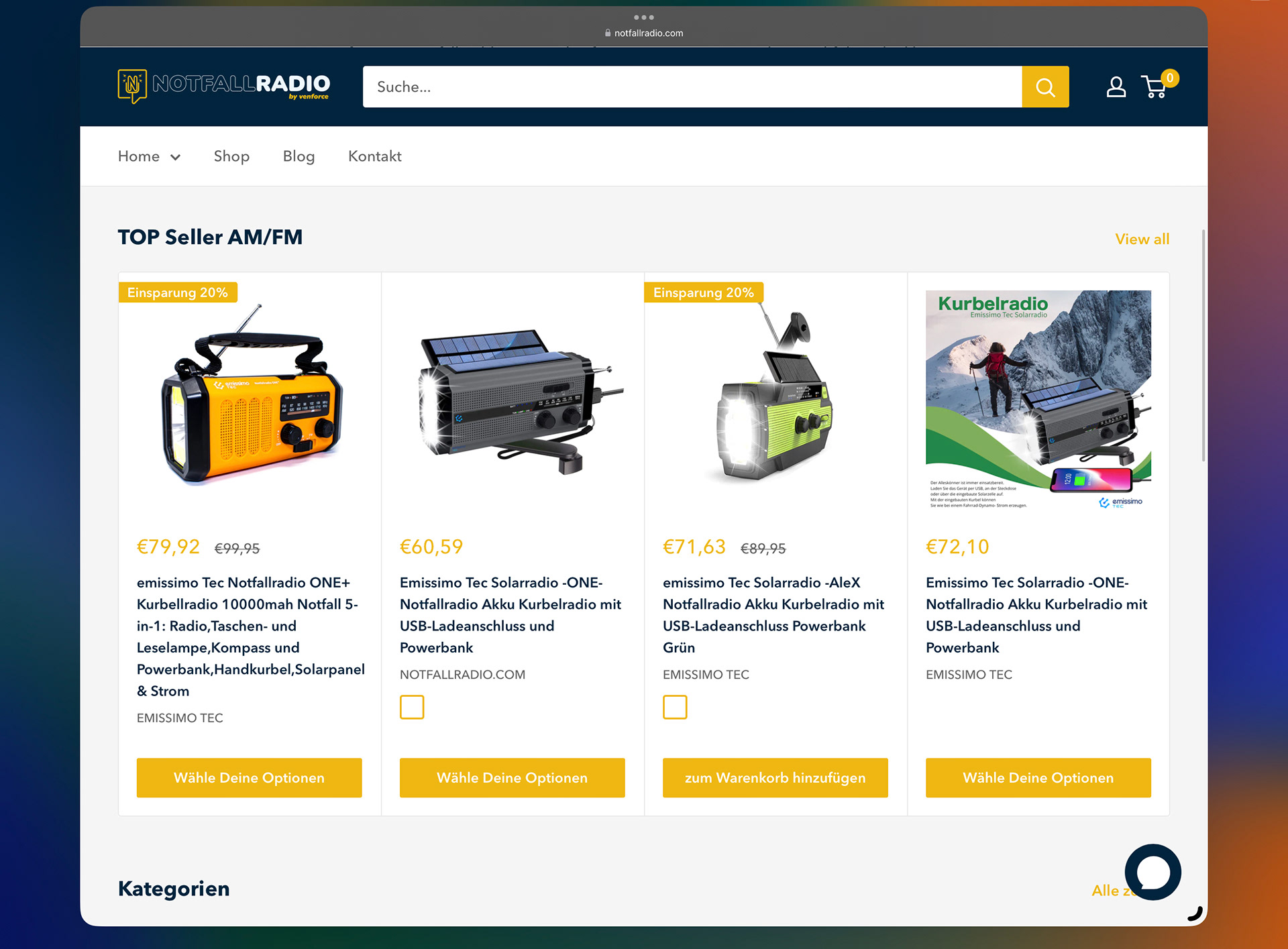Image resolution: width=1288 pixels, height=949 pixels.
Task: Click Home in the navigation bar
Action: coord(139,156)
